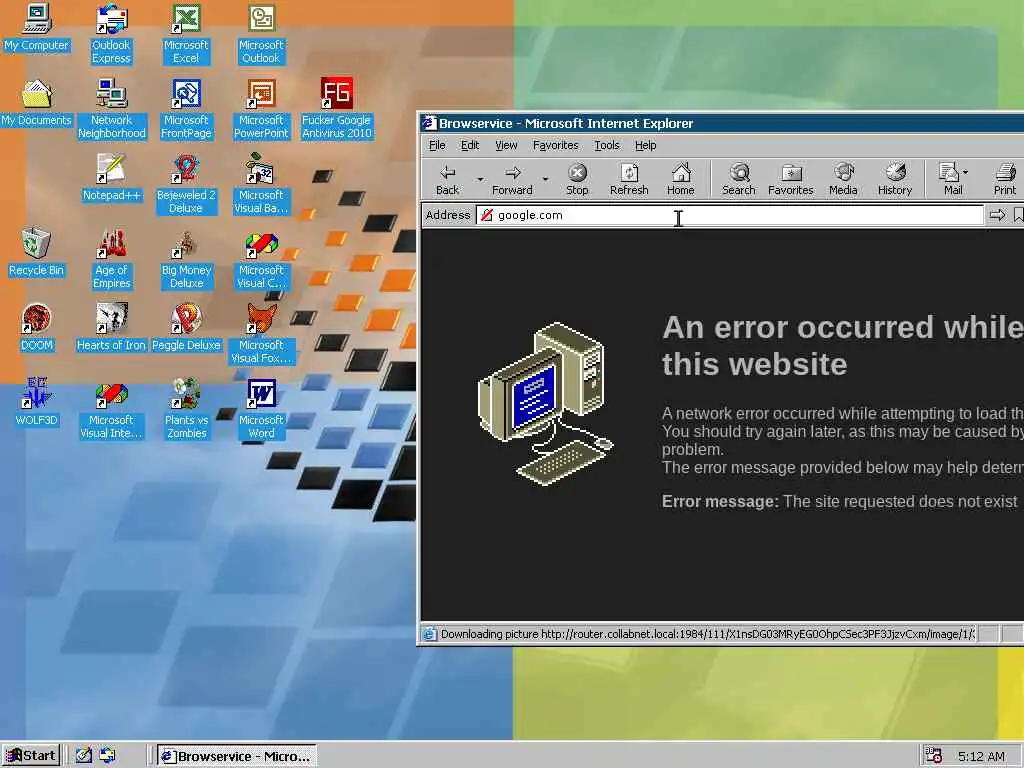Click the Go arrow next to address bar

[997, 215]
